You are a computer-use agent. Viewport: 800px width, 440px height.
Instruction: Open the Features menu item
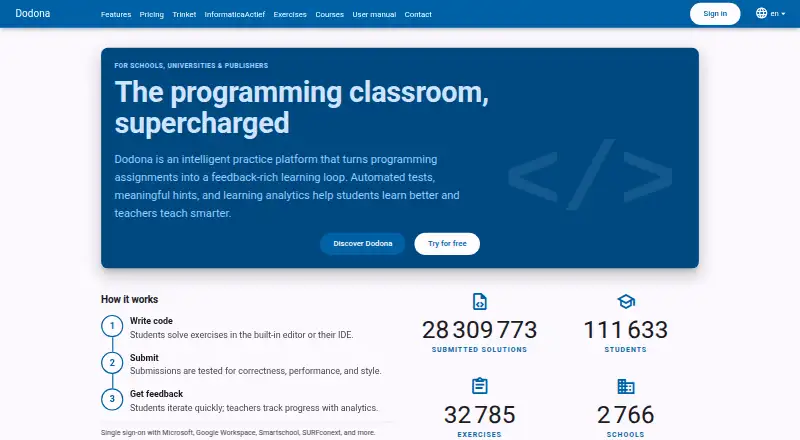[x=116, y=14]
